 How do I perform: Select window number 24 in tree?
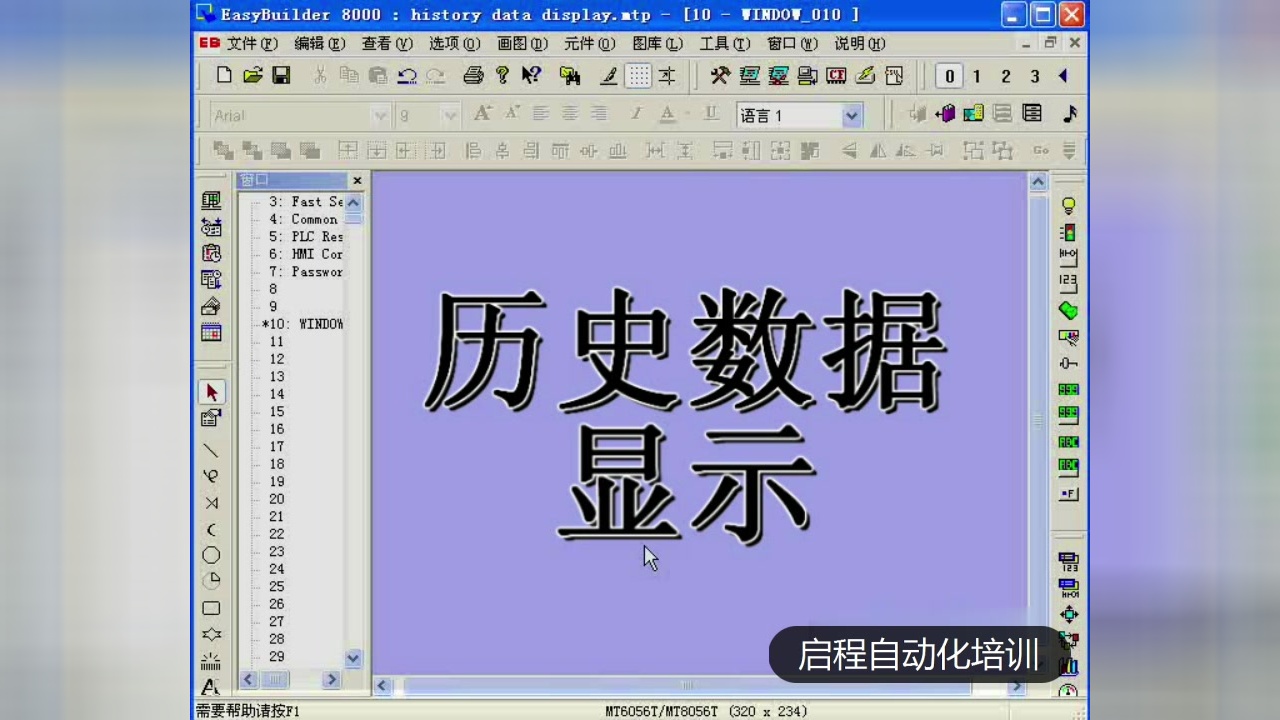click(x=277, y=569)
